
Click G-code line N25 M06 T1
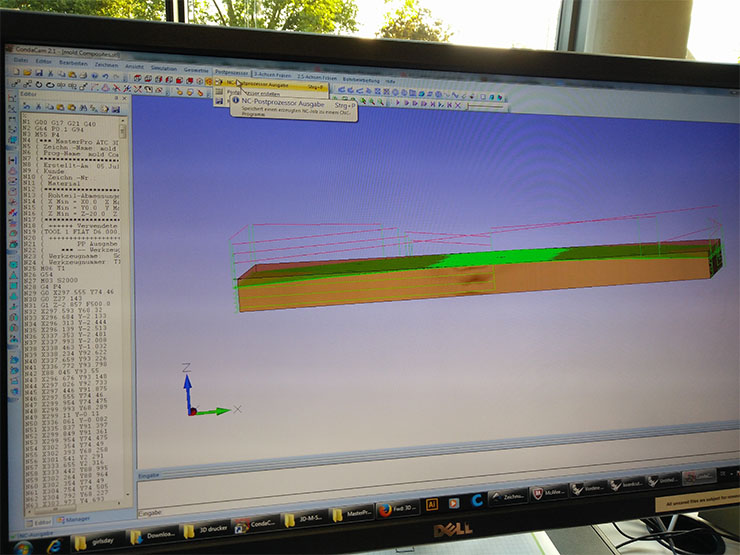(x=46, y=268)
